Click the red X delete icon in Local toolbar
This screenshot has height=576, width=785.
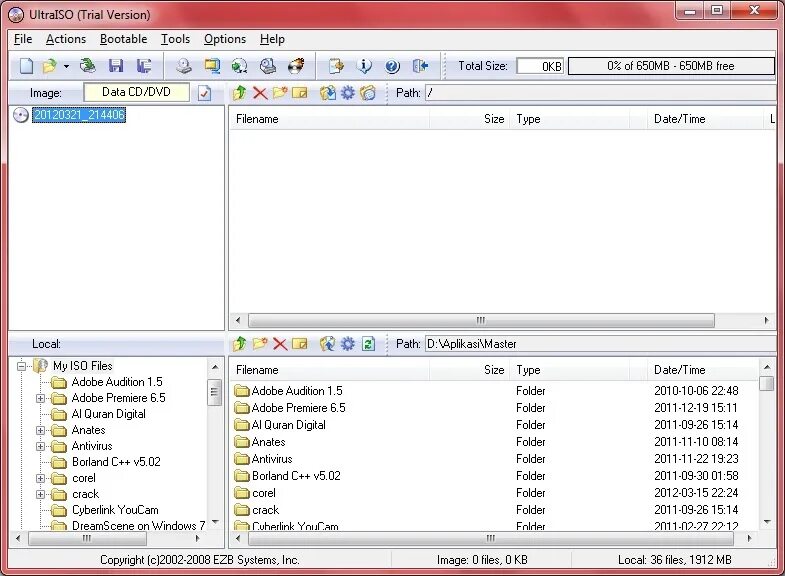[x=280, y=344]
